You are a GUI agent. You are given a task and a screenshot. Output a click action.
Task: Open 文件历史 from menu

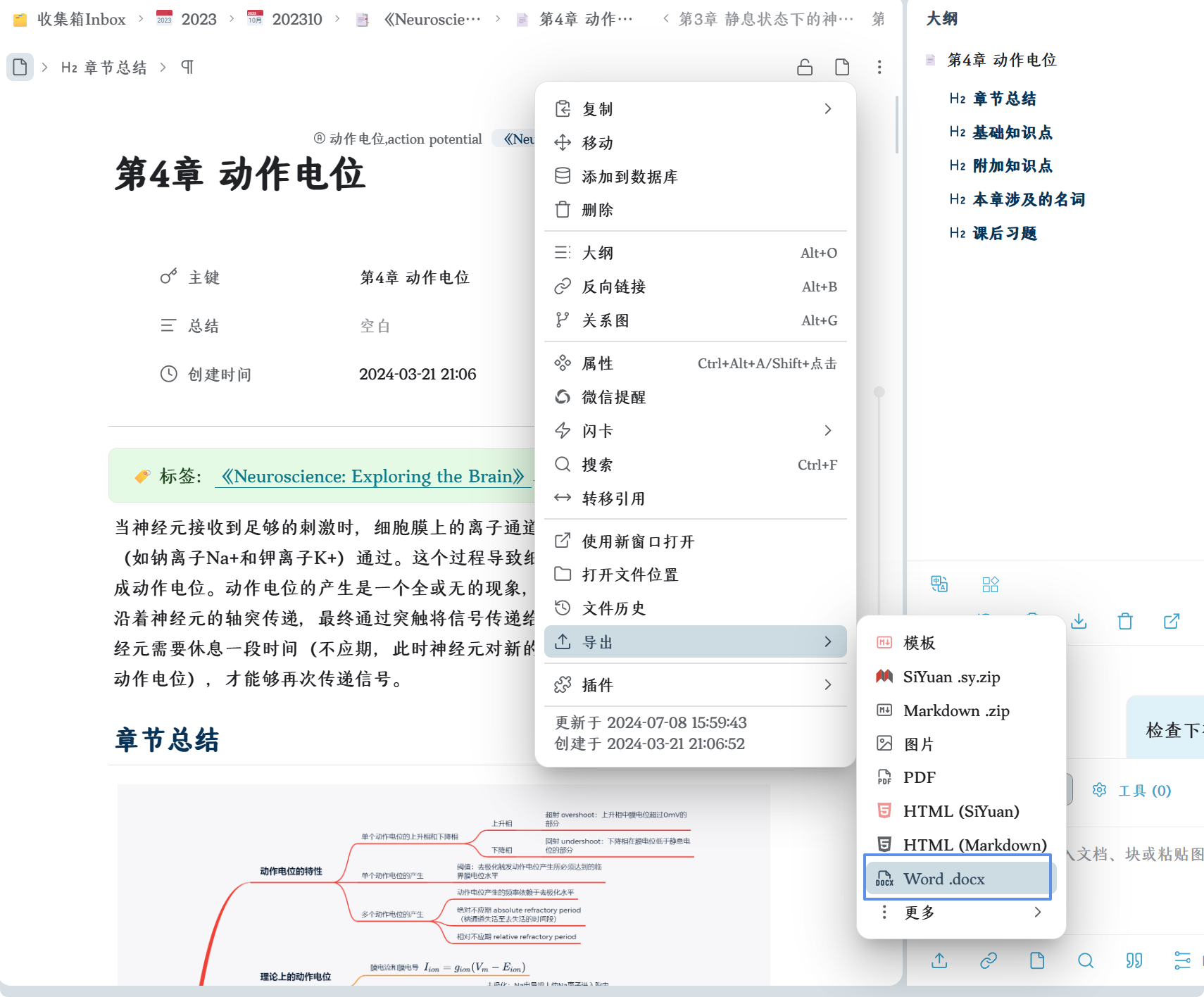point(696,608)
